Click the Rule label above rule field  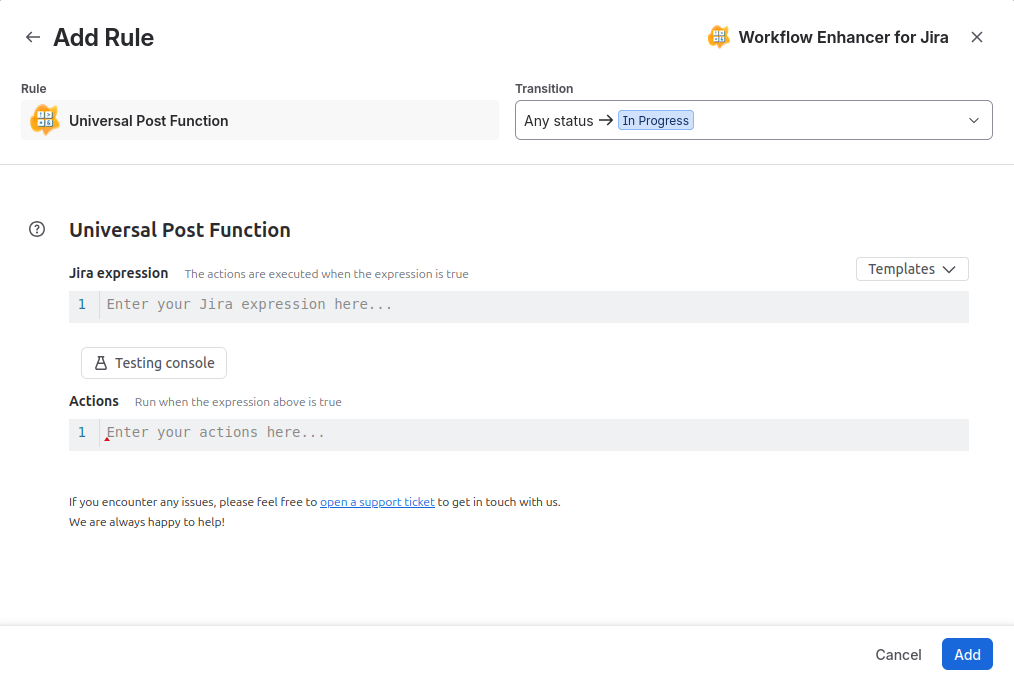34,89
